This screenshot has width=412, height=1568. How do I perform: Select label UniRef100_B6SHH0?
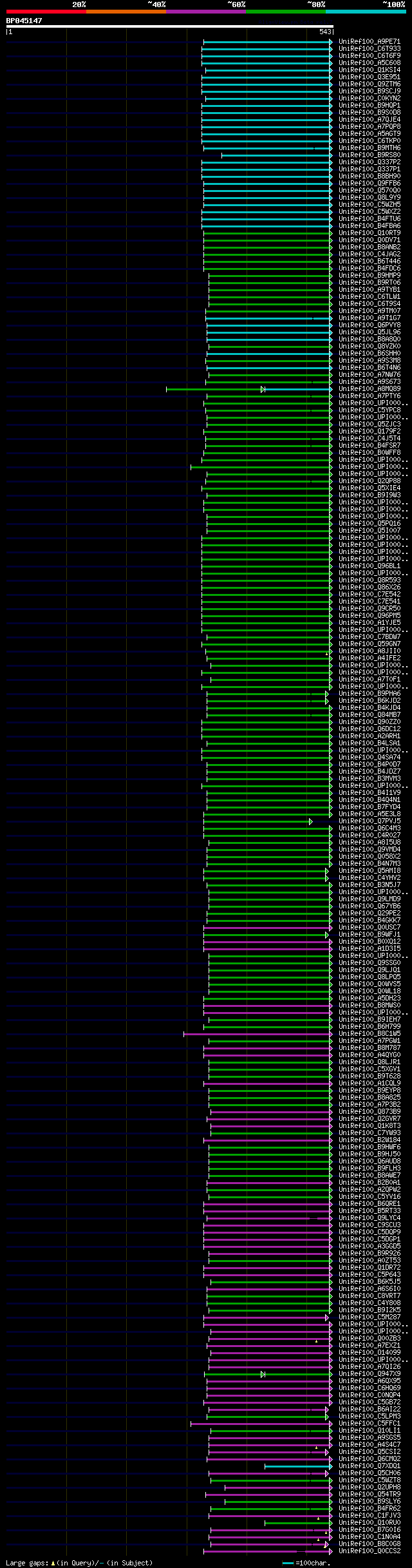click(370, 354)
